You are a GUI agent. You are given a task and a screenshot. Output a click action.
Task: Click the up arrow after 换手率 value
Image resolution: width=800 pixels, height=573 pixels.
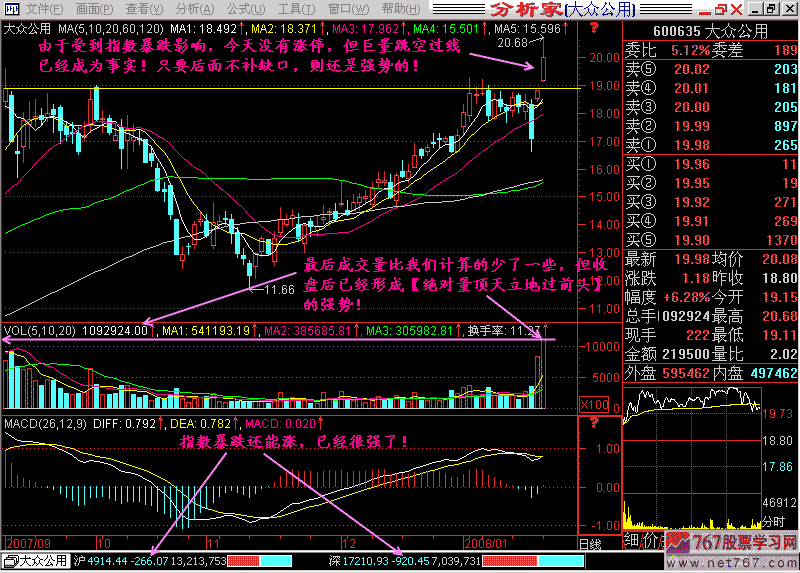click(546, 330)
